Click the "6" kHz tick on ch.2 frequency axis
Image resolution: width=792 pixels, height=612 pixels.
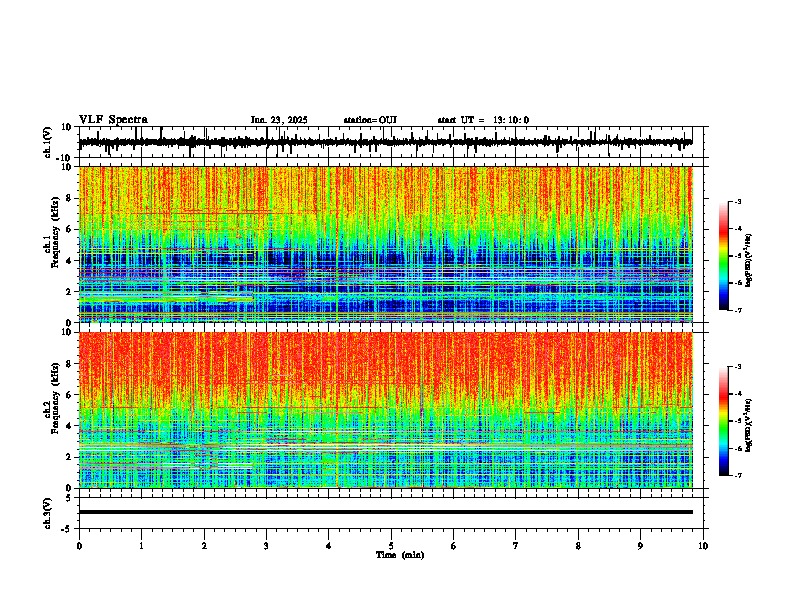70,395
